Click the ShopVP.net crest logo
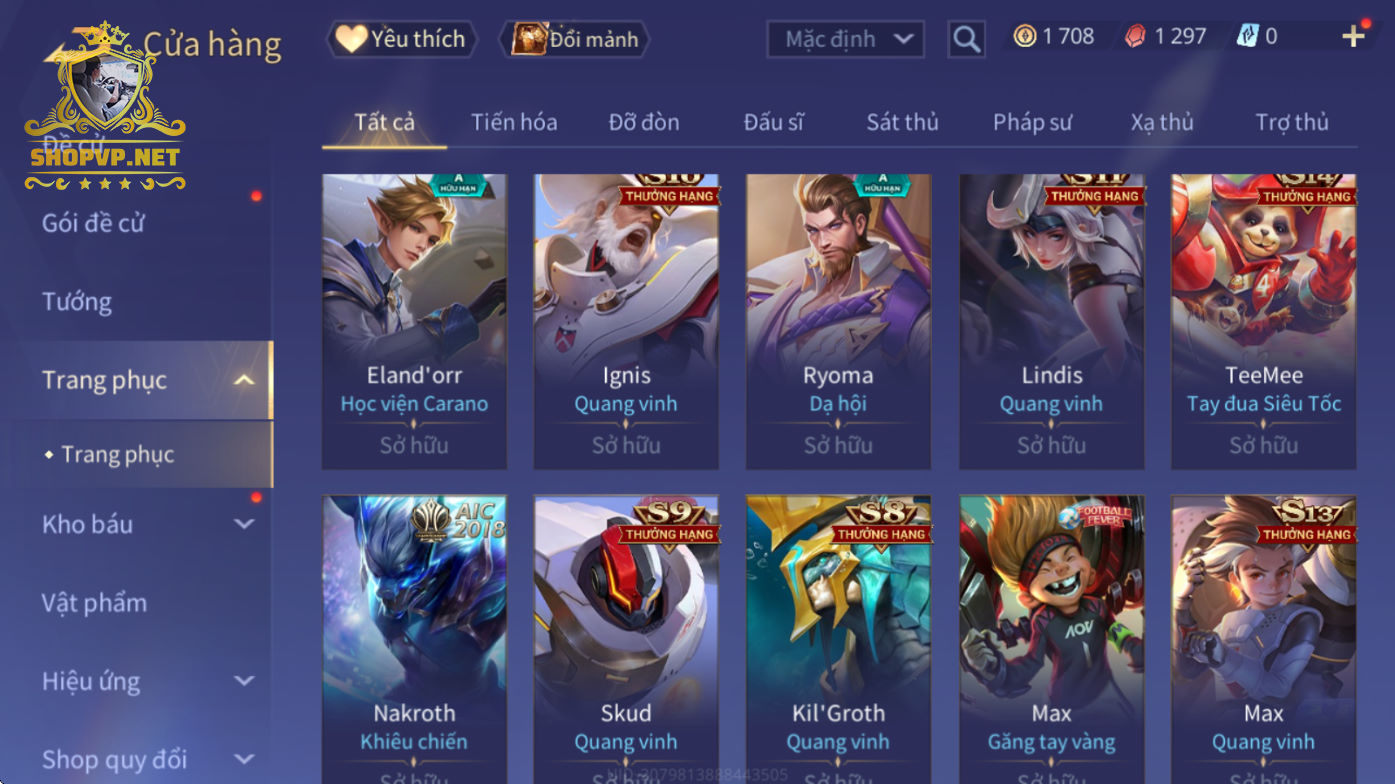 click(105, 105)
